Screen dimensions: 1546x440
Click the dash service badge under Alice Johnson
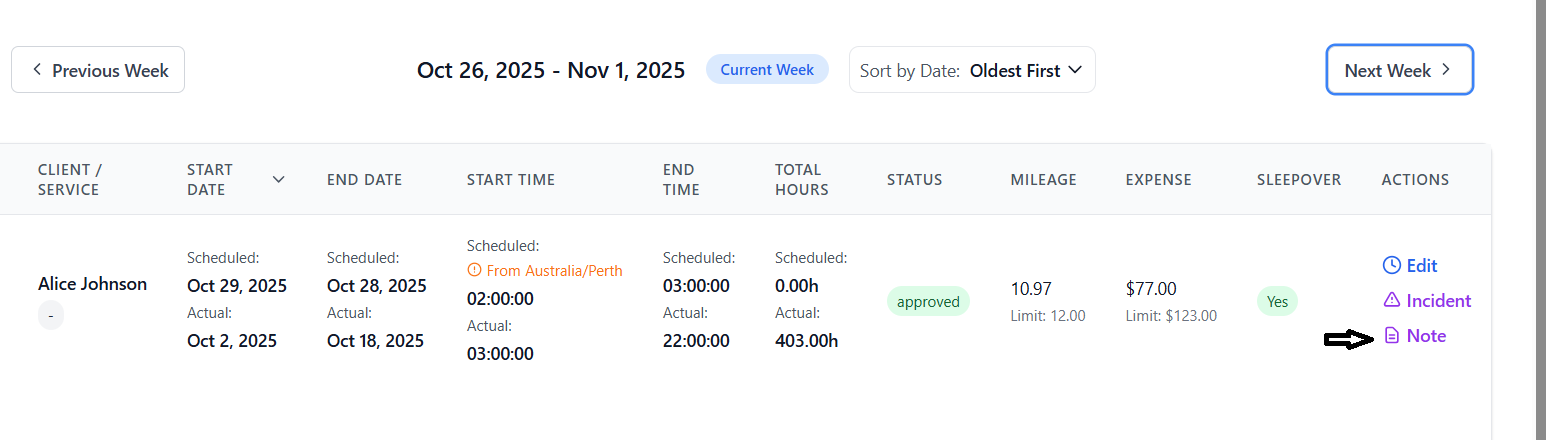click(51, 316)
